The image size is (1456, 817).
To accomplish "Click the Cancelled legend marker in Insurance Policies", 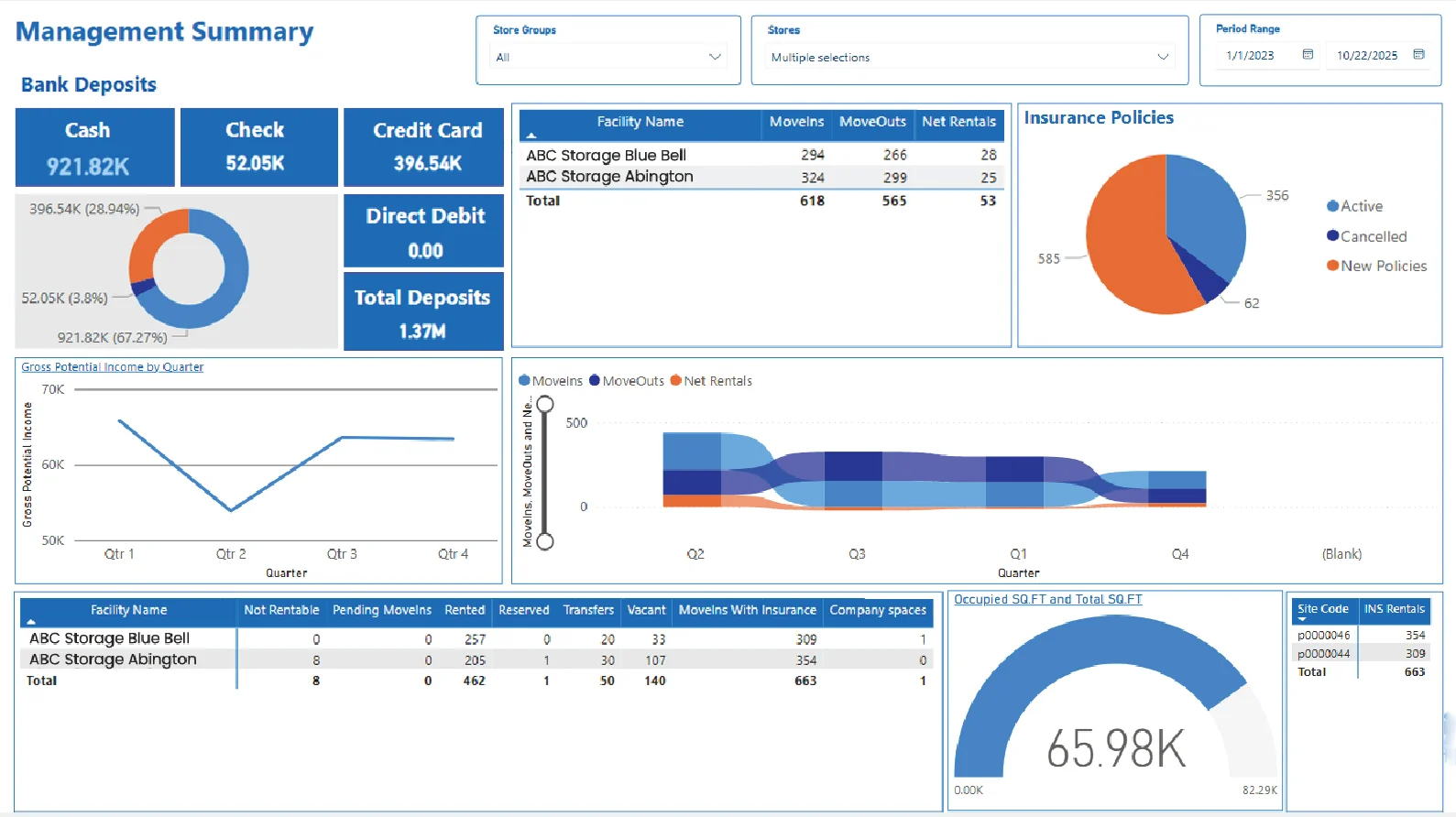I will click(x=1332, y=236).
